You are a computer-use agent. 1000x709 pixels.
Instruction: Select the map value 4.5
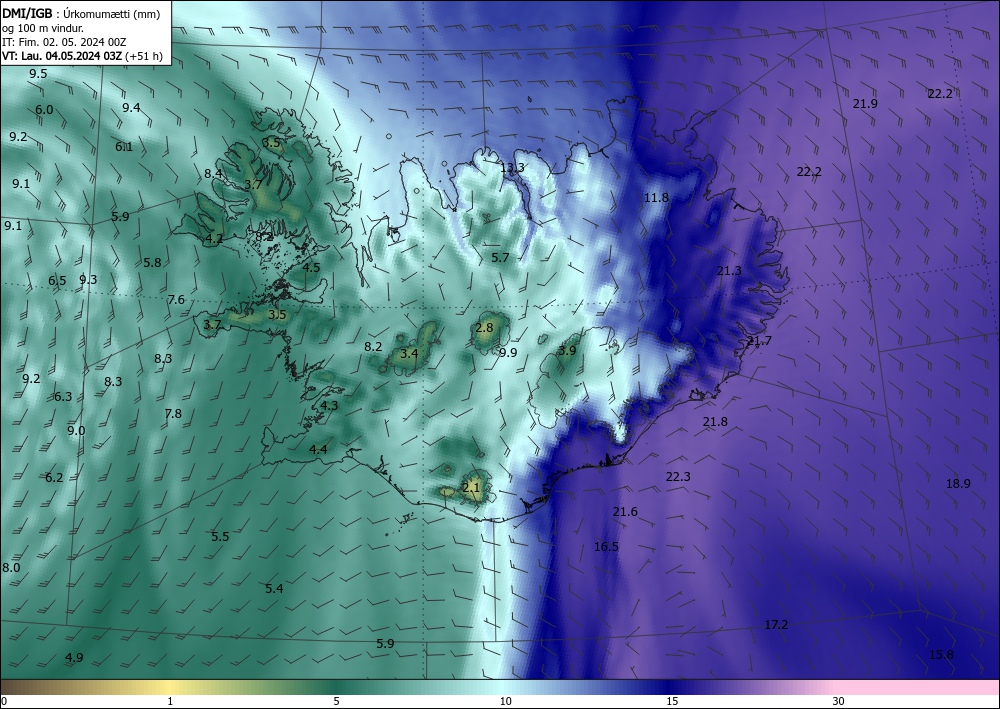click(x=311, y=268)
